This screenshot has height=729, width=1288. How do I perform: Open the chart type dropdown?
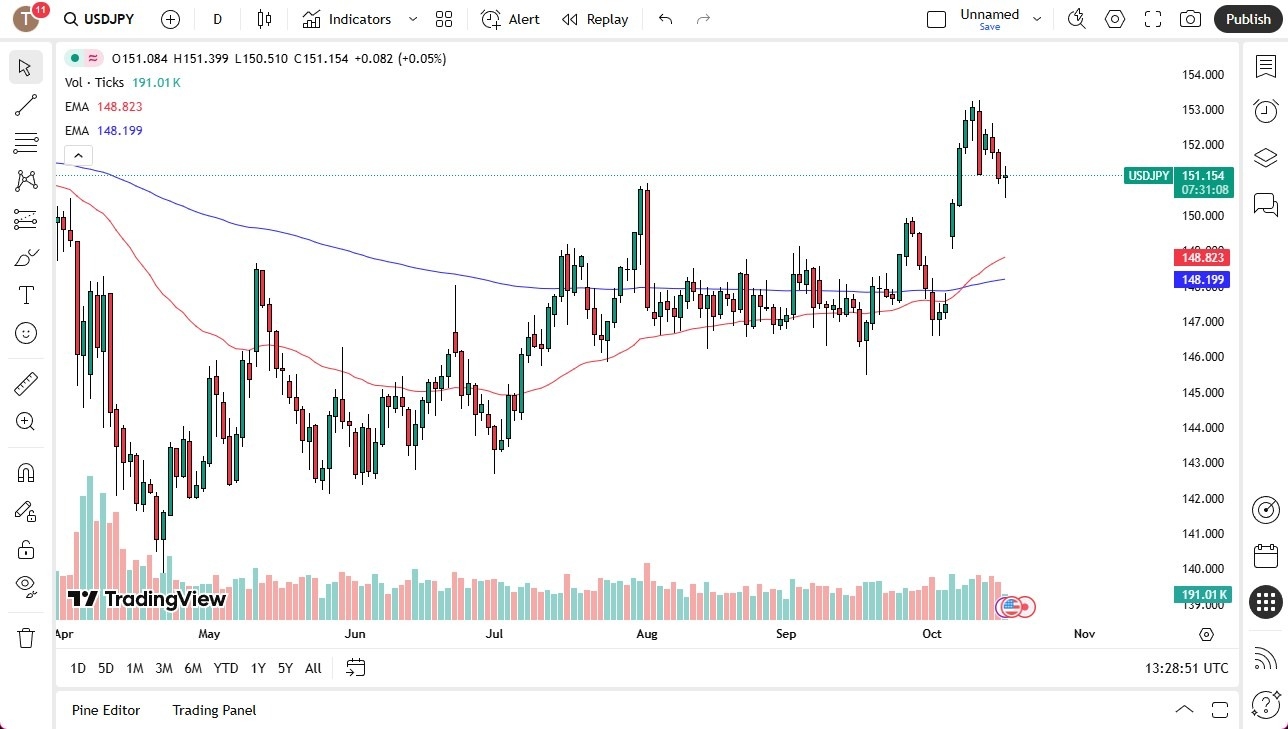pos(263,19)
